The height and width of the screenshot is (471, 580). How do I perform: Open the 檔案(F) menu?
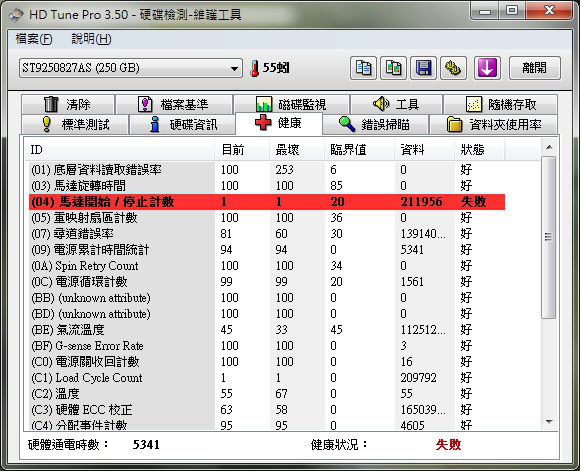[x=34, y=39]
